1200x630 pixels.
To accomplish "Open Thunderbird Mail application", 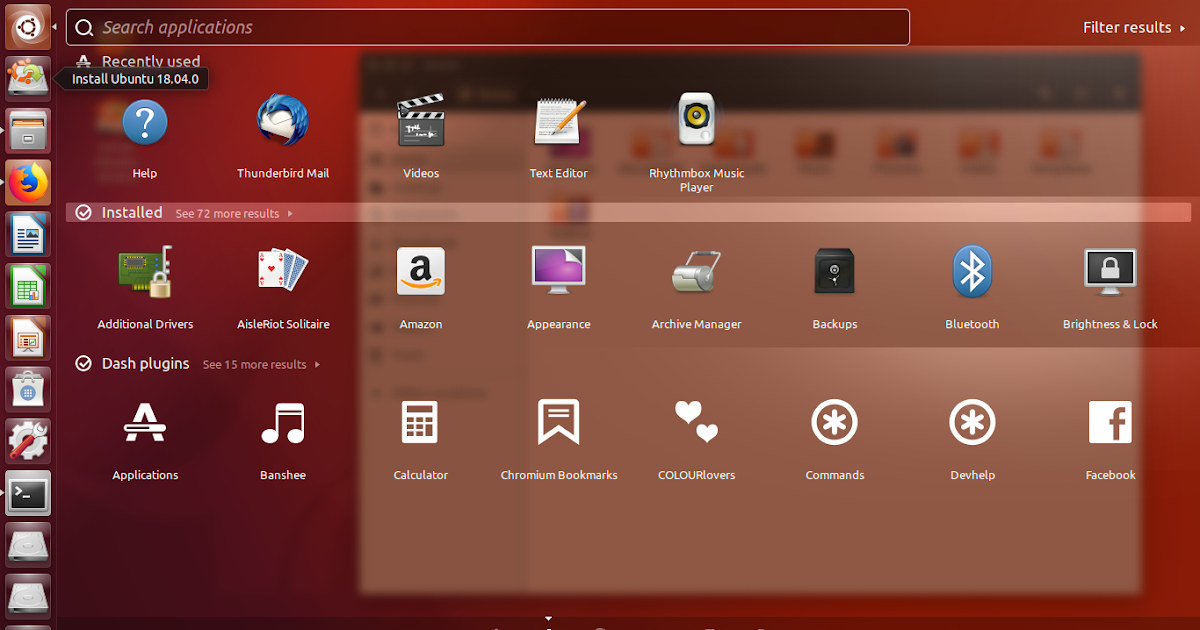I will tap(283, 123).
